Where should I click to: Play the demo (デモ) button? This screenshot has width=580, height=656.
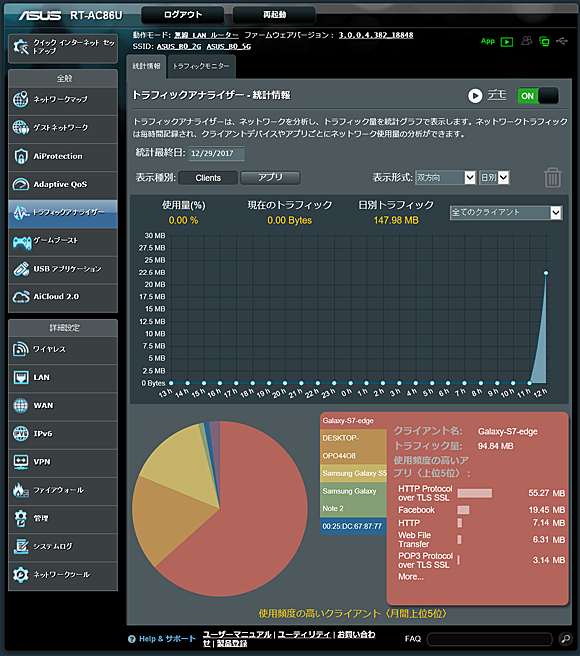475,96
